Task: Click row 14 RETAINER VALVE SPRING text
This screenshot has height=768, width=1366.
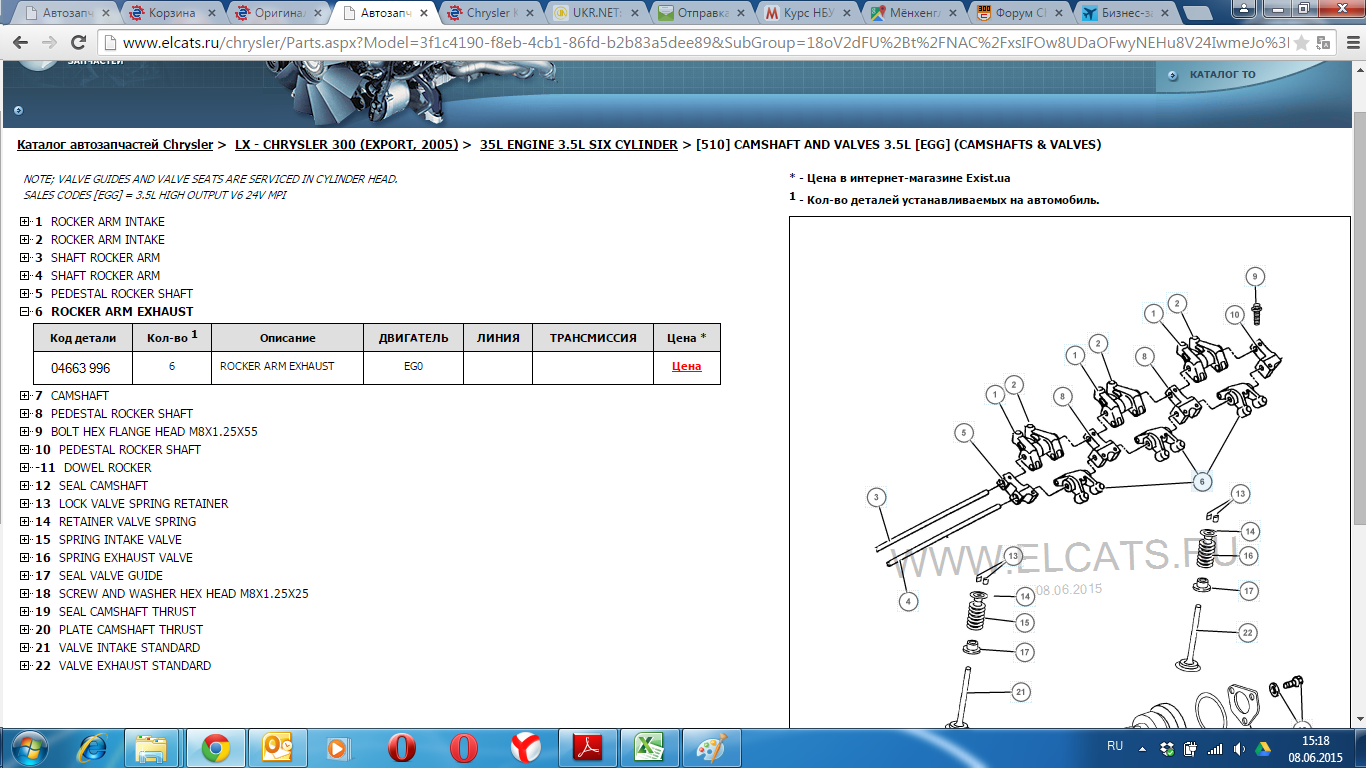Action: [127, 522]
